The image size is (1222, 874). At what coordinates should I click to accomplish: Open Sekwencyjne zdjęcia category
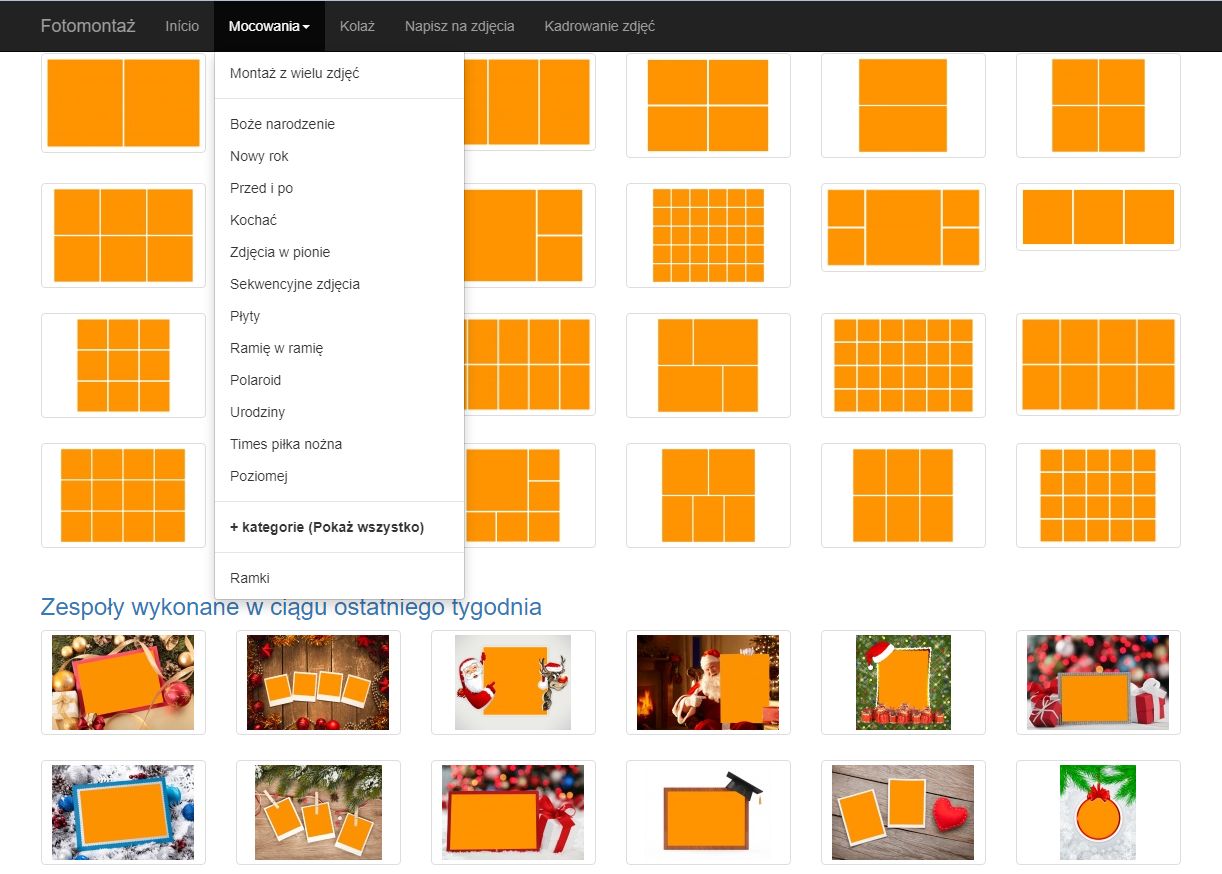(339, 284)
